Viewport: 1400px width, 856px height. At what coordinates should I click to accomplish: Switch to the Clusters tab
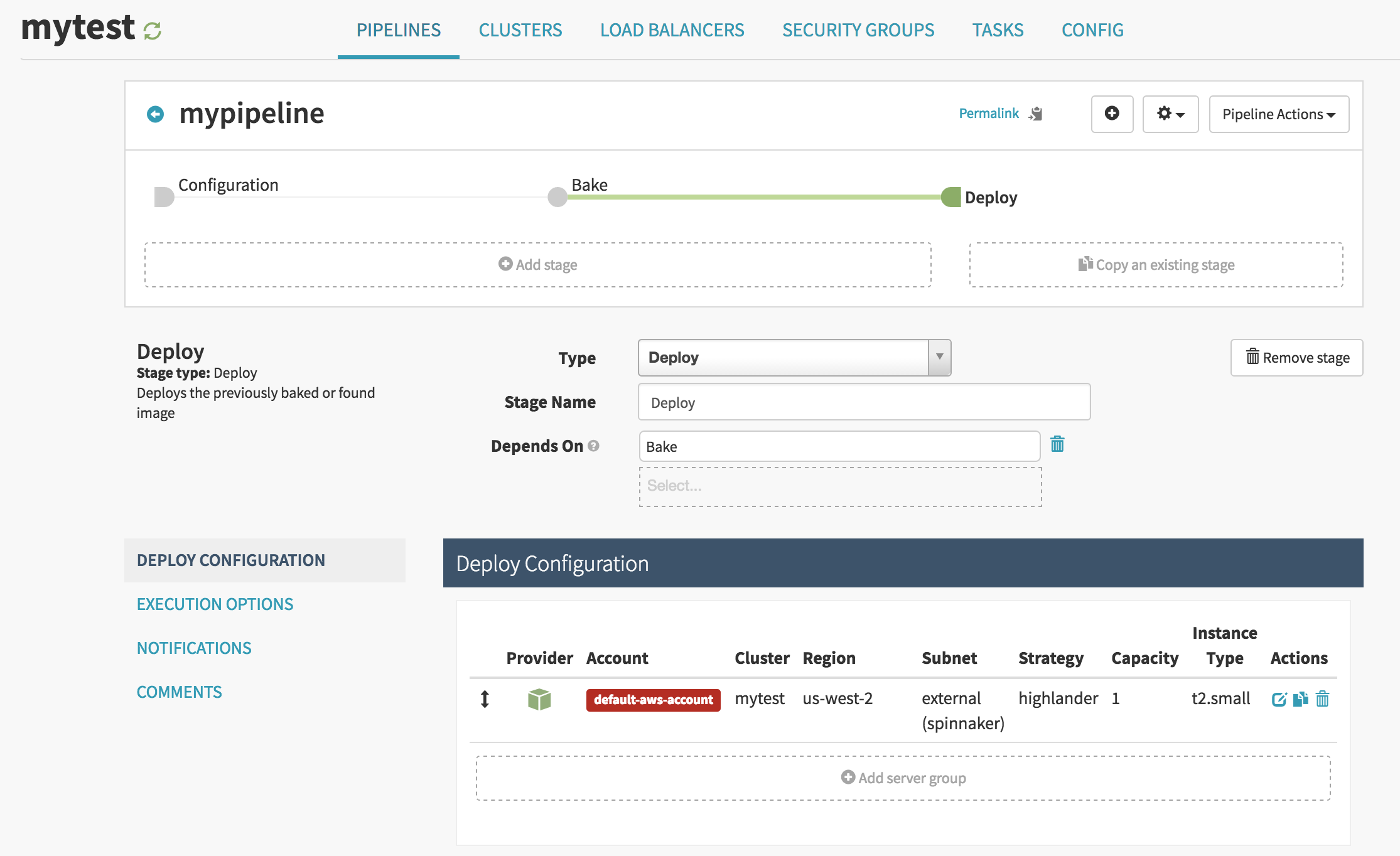pyautogui.click(x=520, y=30)
